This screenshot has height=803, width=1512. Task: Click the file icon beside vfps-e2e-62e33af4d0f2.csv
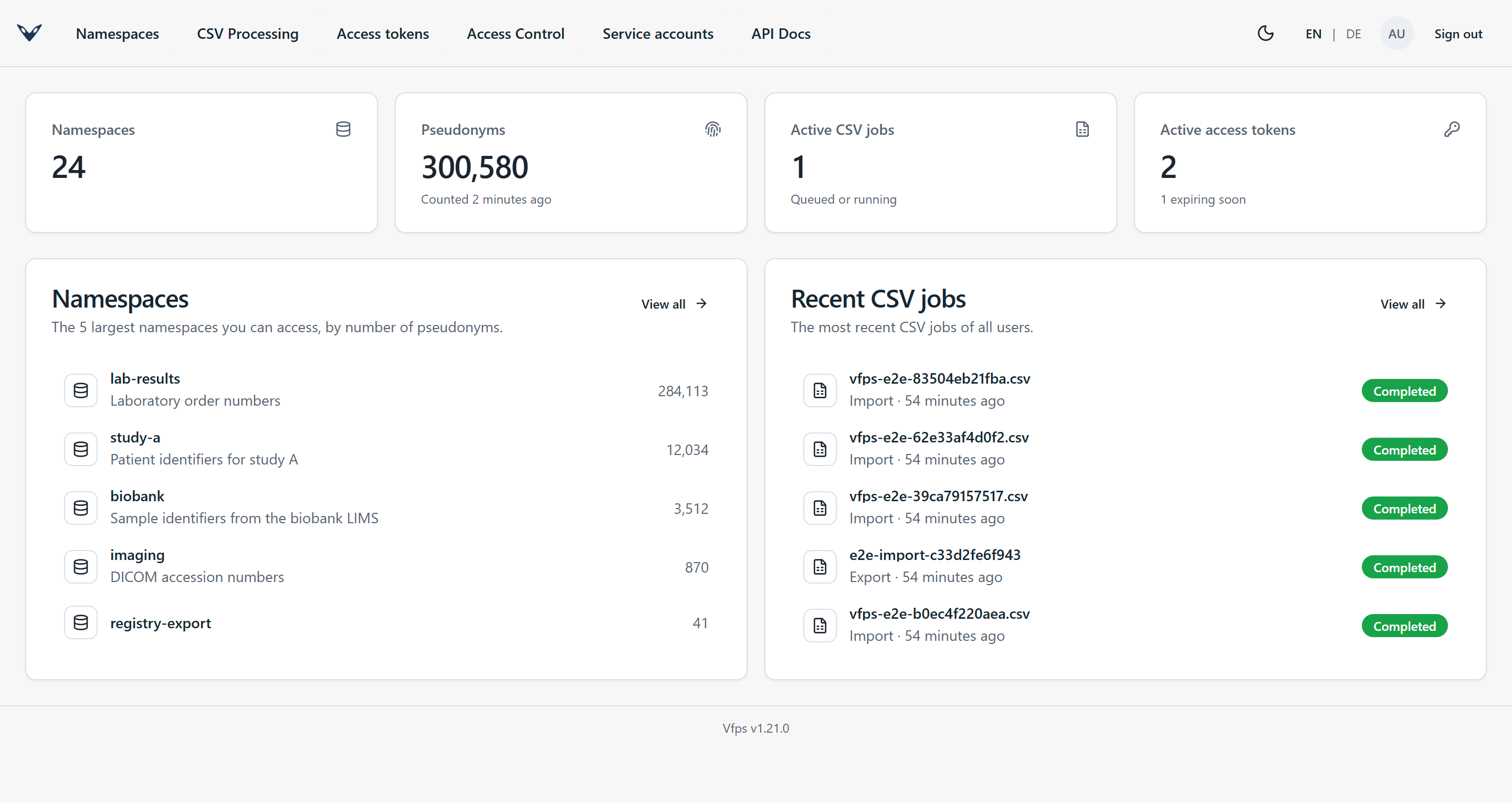[x=820, y=449]
